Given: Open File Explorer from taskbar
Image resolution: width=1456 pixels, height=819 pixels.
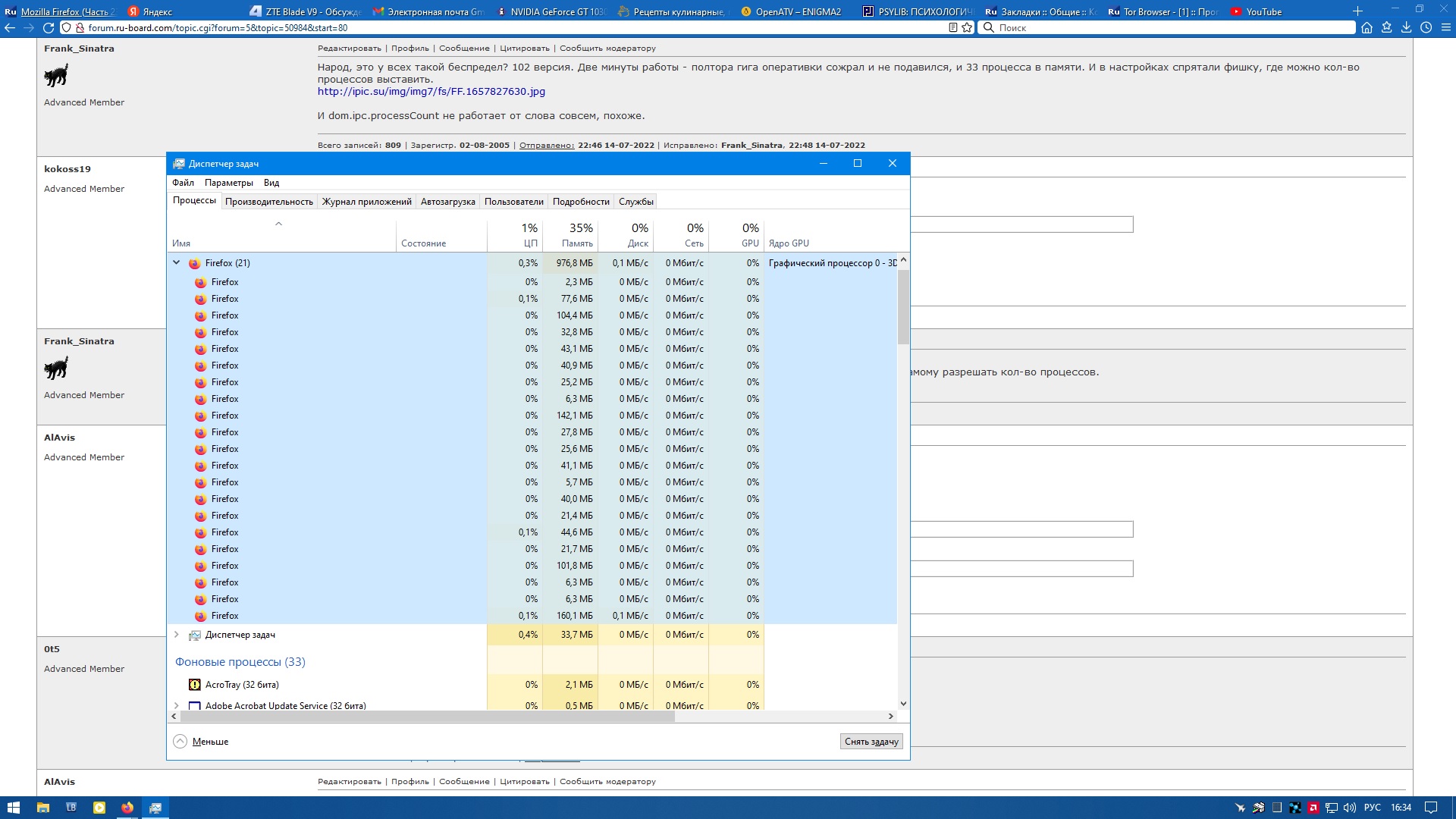Looking at the screenshot, I should pyautogui.click(x=42, y=808).
